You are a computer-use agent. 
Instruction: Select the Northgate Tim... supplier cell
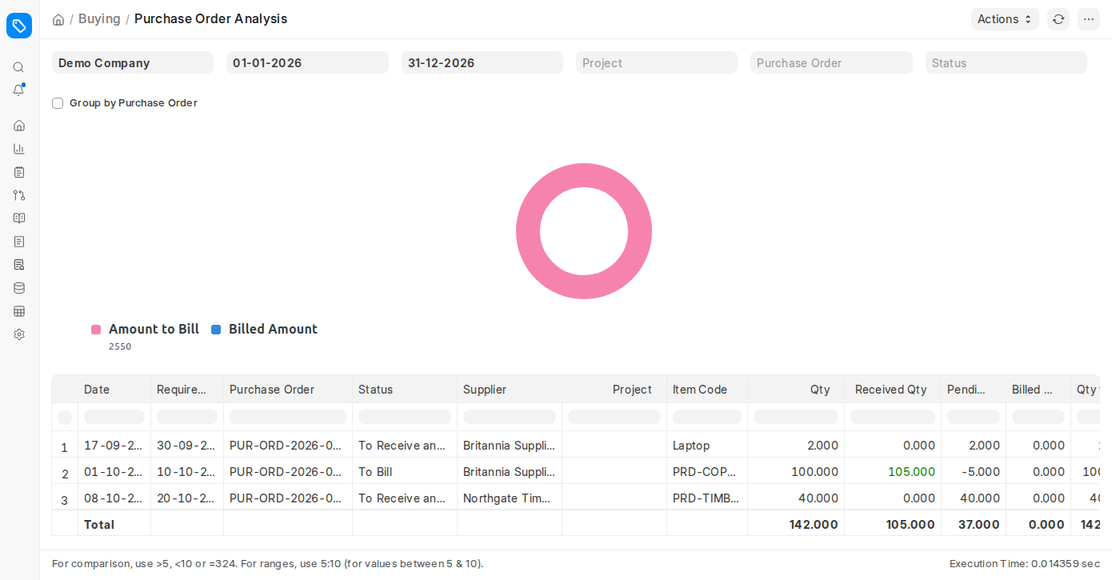point(509,498)
